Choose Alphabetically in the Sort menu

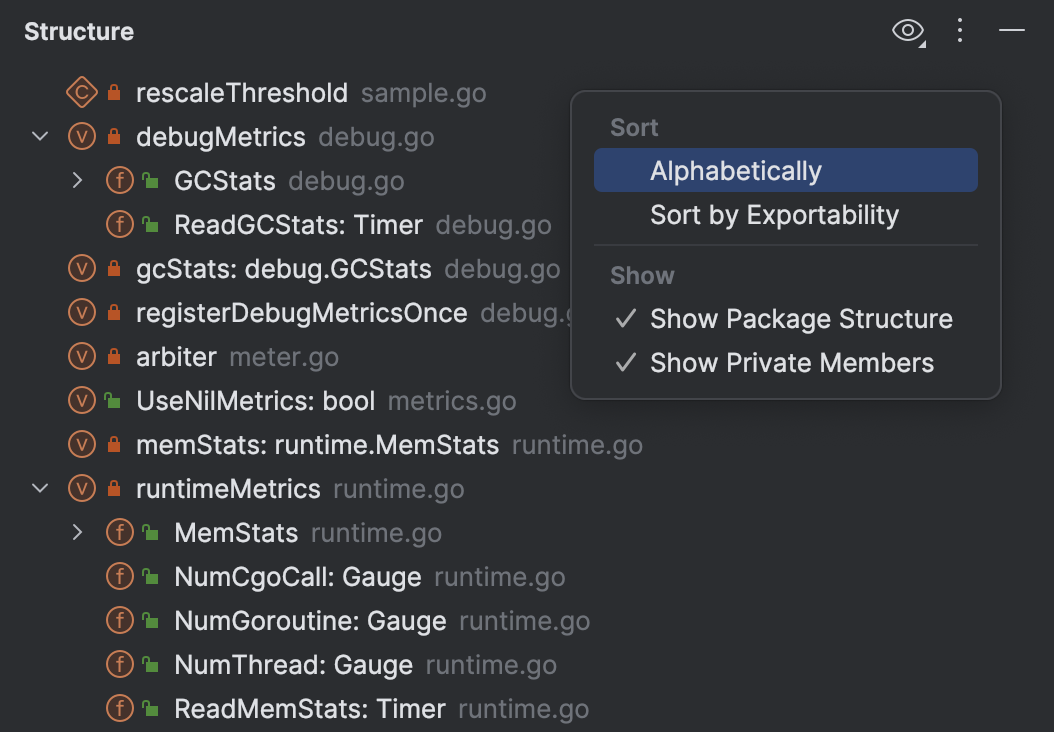[736, 171]
